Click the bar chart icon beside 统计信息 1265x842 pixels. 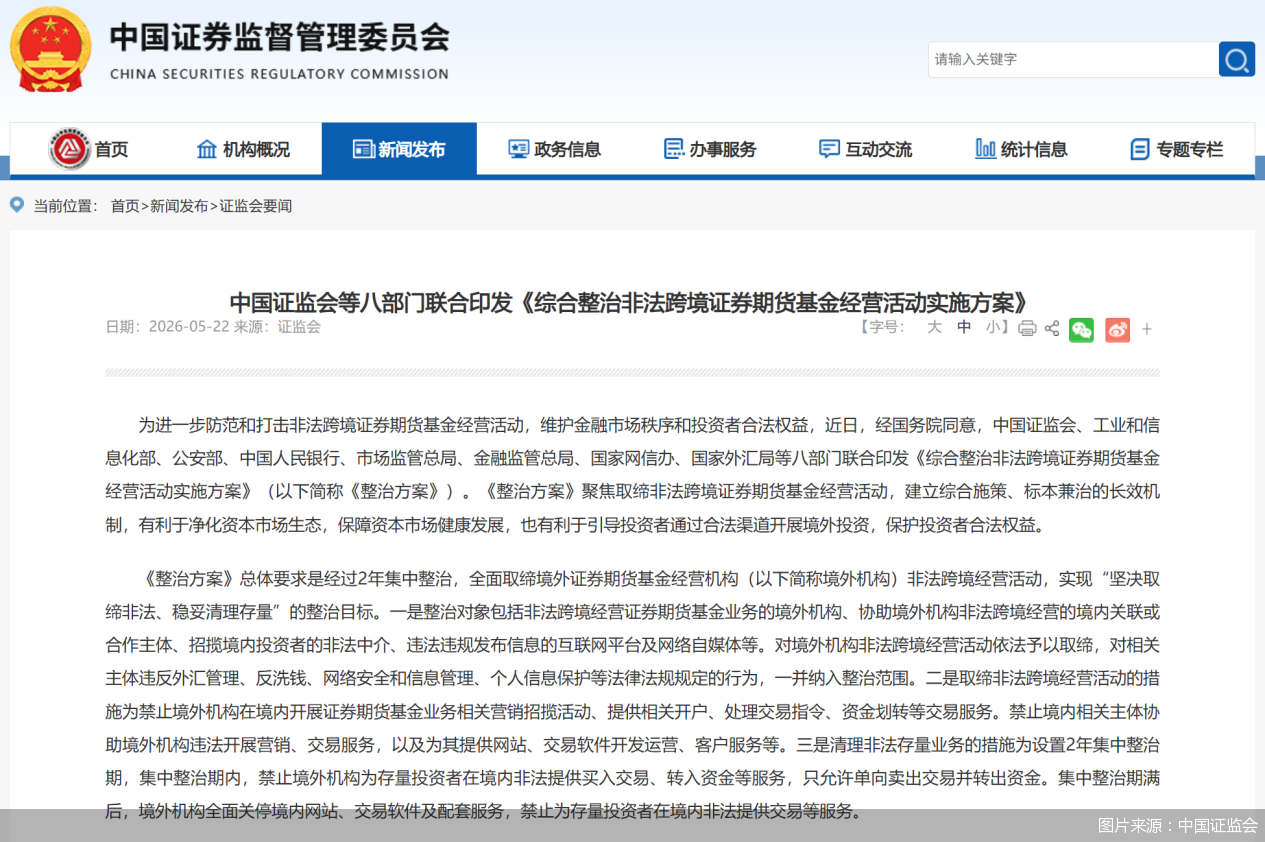pyautogui.click(x=985, y=149)
